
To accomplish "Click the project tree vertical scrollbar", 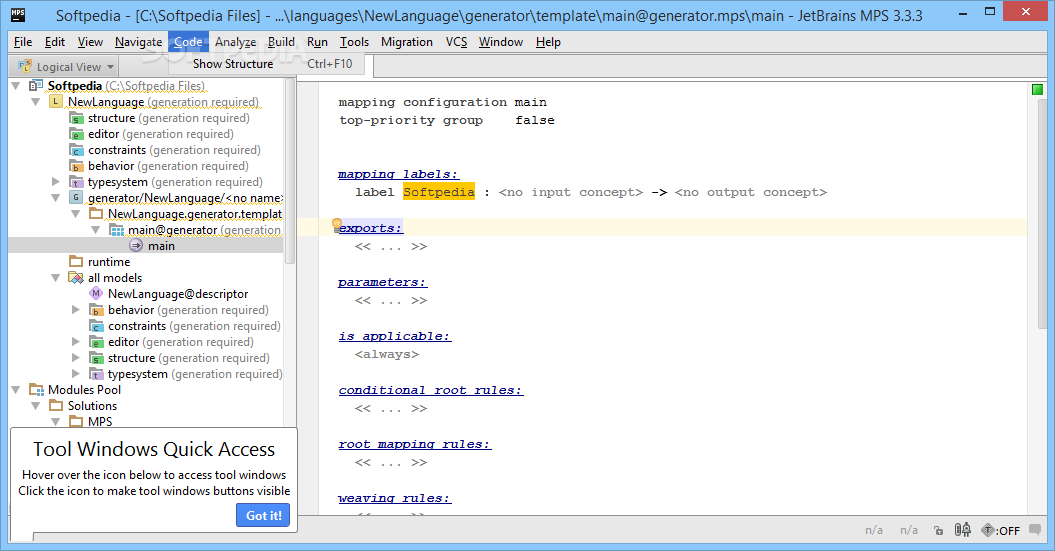I will point(290,172).
